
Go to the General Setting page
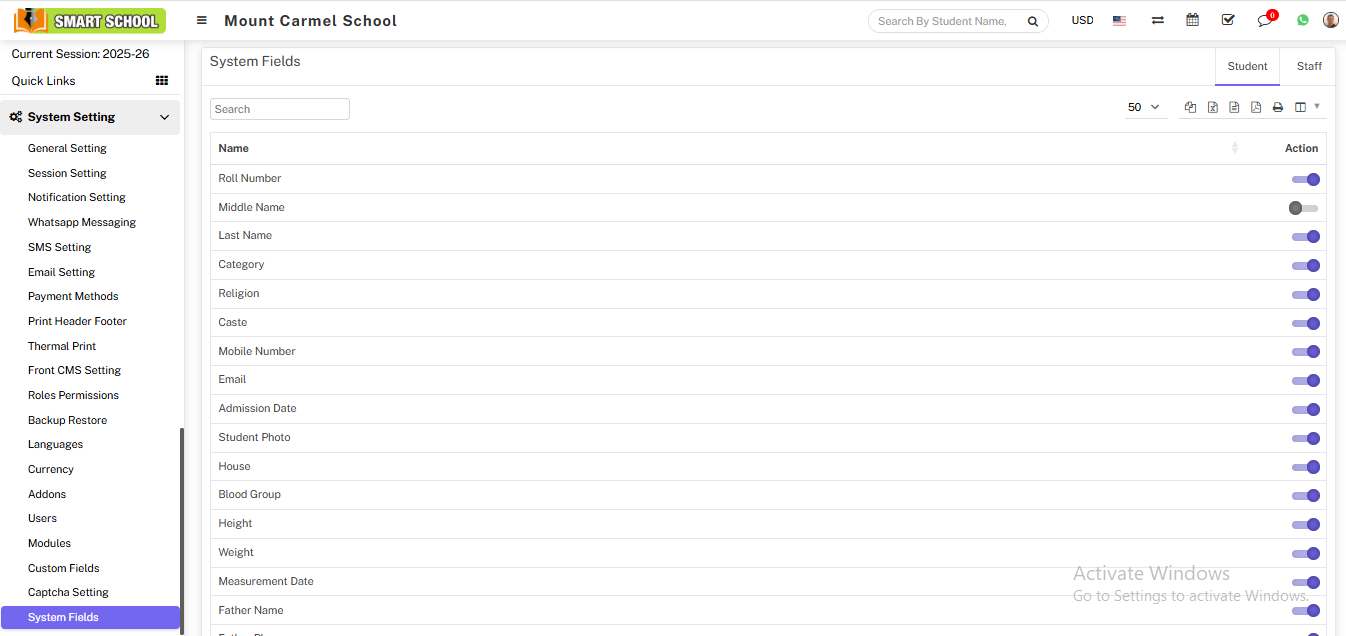tap(67, 148)
